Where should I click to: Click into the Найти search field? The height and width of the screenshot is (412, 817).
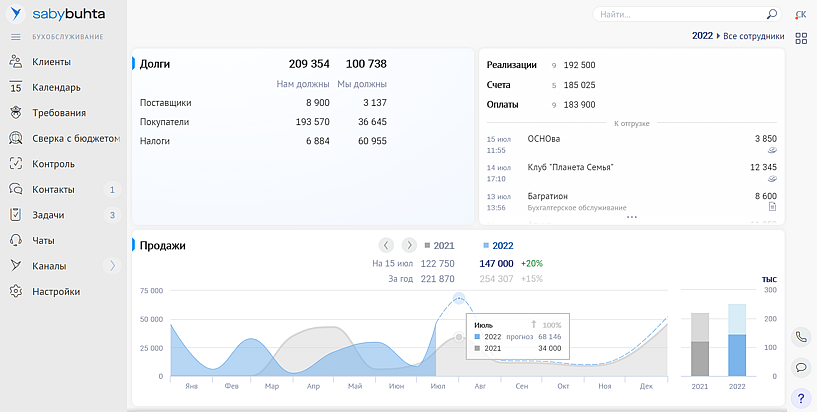tap(680, 15)
